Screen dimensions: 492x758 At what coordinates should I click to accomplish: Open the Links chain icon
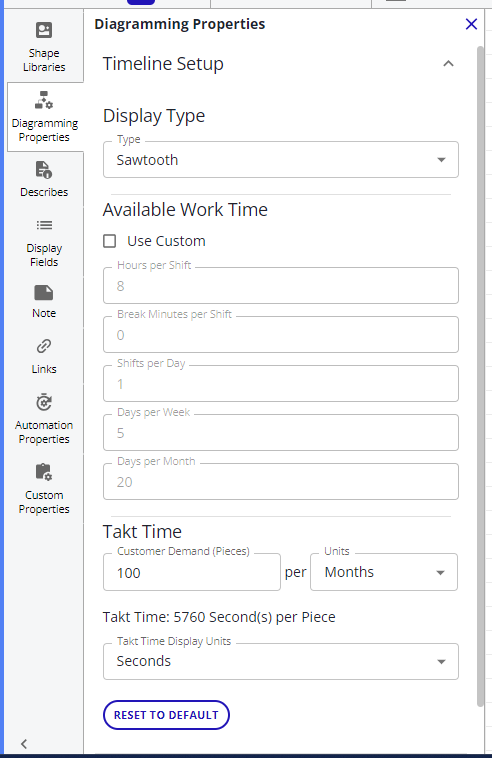tap(44, 347)
